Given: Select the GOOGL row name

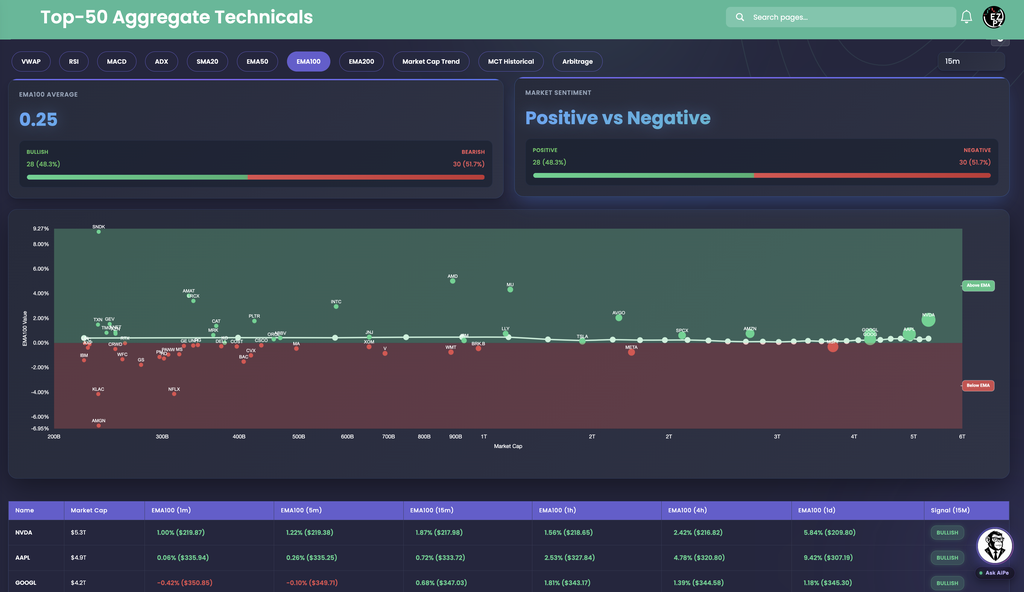Looking at the screenshot, I should [x=25, y=583].
